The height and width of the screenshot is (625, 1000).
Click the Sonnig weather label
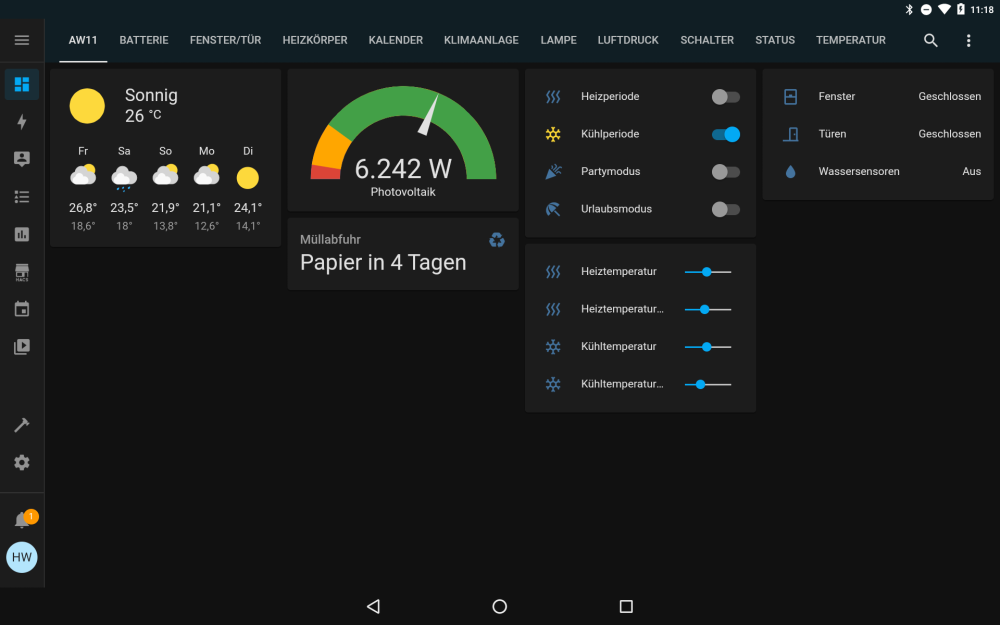pos(151,95)
